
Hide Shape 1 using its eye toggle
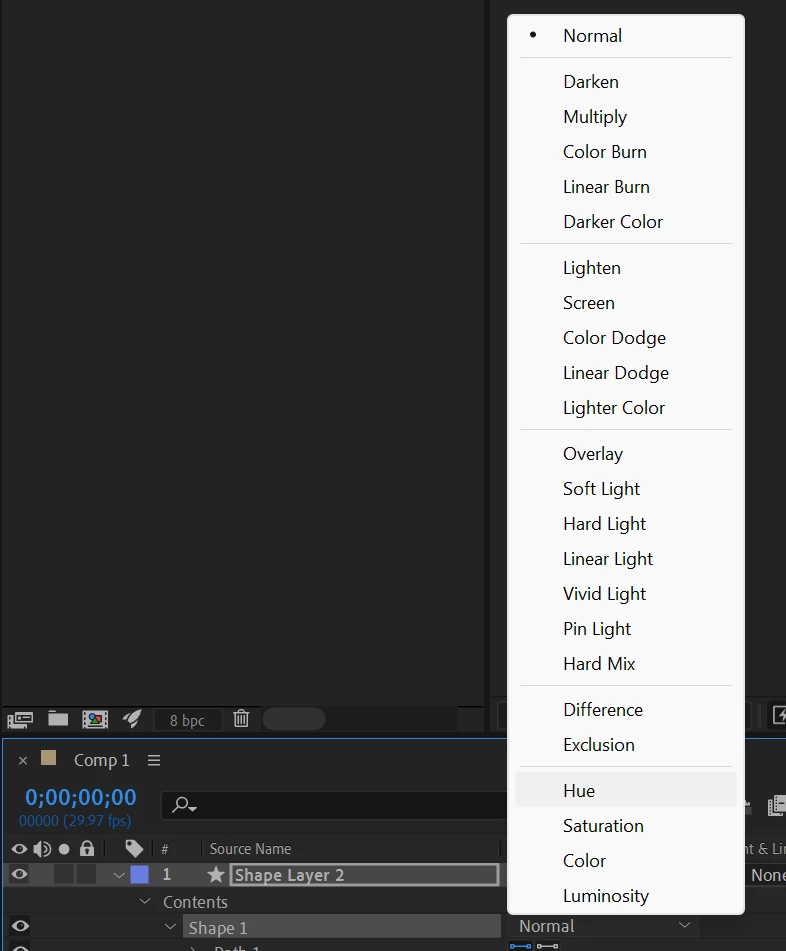click(20, 926)
